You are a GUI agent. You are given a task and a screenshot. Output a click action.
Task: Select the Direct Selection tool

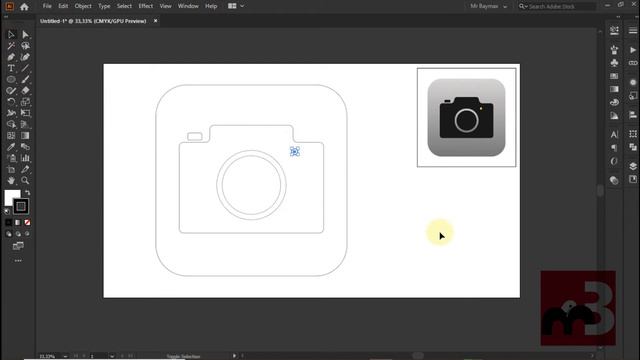coord(25,35)
